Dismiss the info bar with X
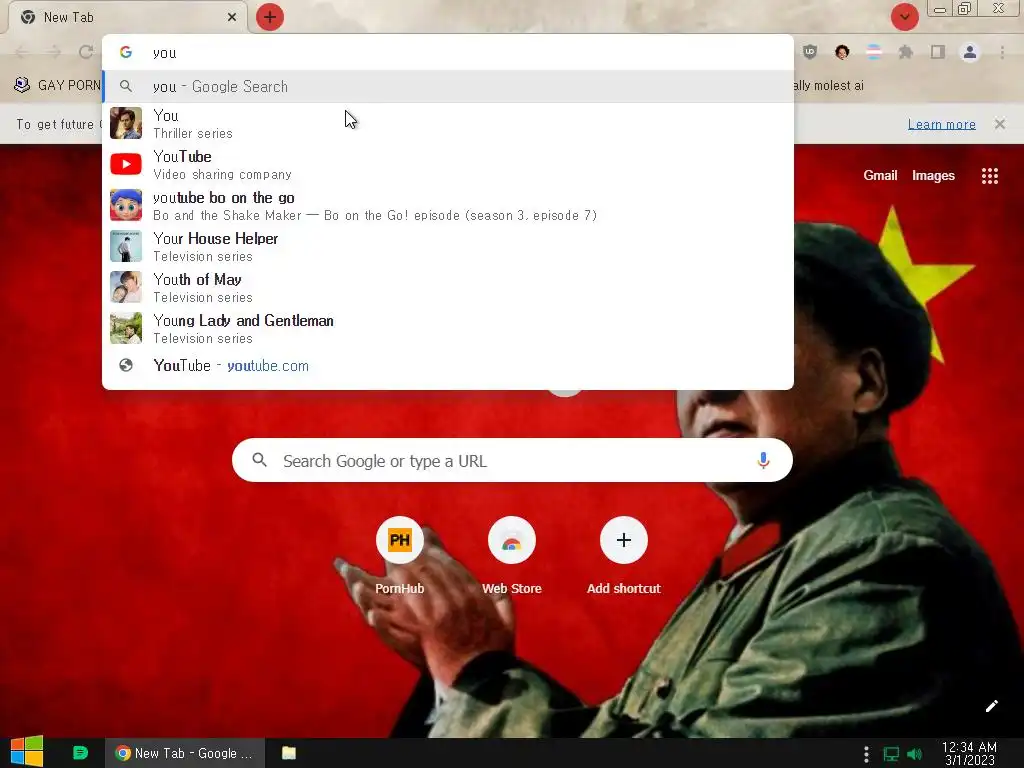 coord(1000,124)
